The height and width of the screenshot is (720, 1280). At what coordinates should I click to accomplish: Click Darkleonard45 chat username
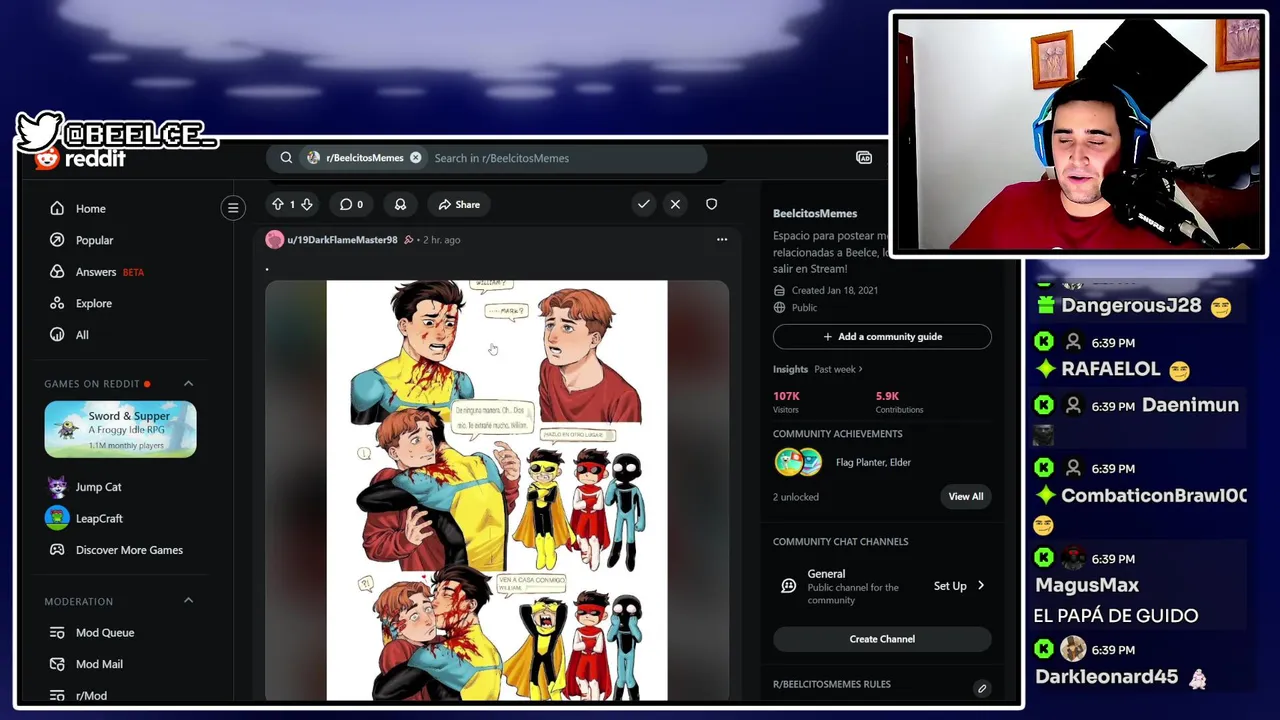1107,677
